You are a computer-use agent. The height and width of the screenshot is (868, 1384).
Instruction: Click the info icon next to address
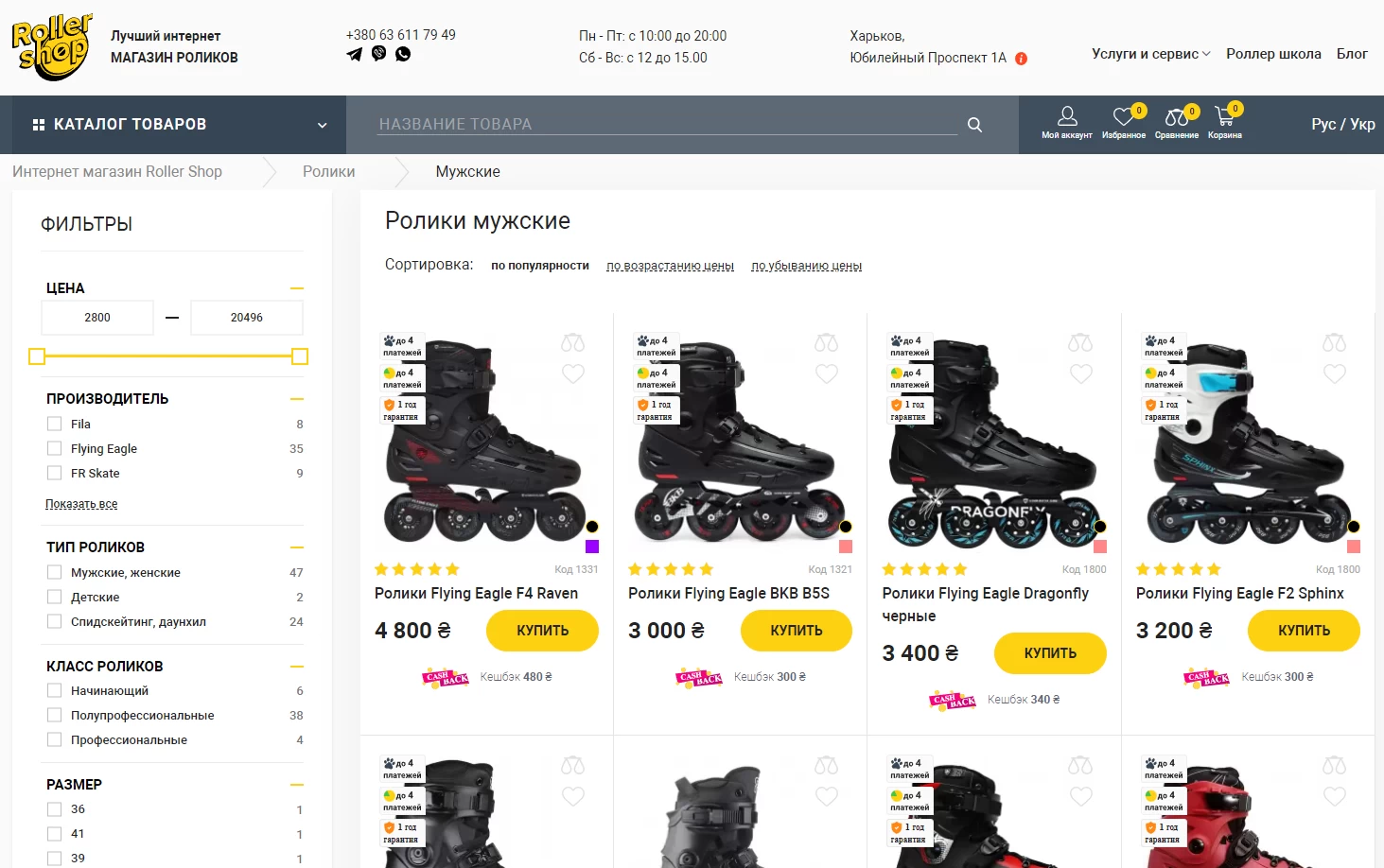click(1022, 59)
